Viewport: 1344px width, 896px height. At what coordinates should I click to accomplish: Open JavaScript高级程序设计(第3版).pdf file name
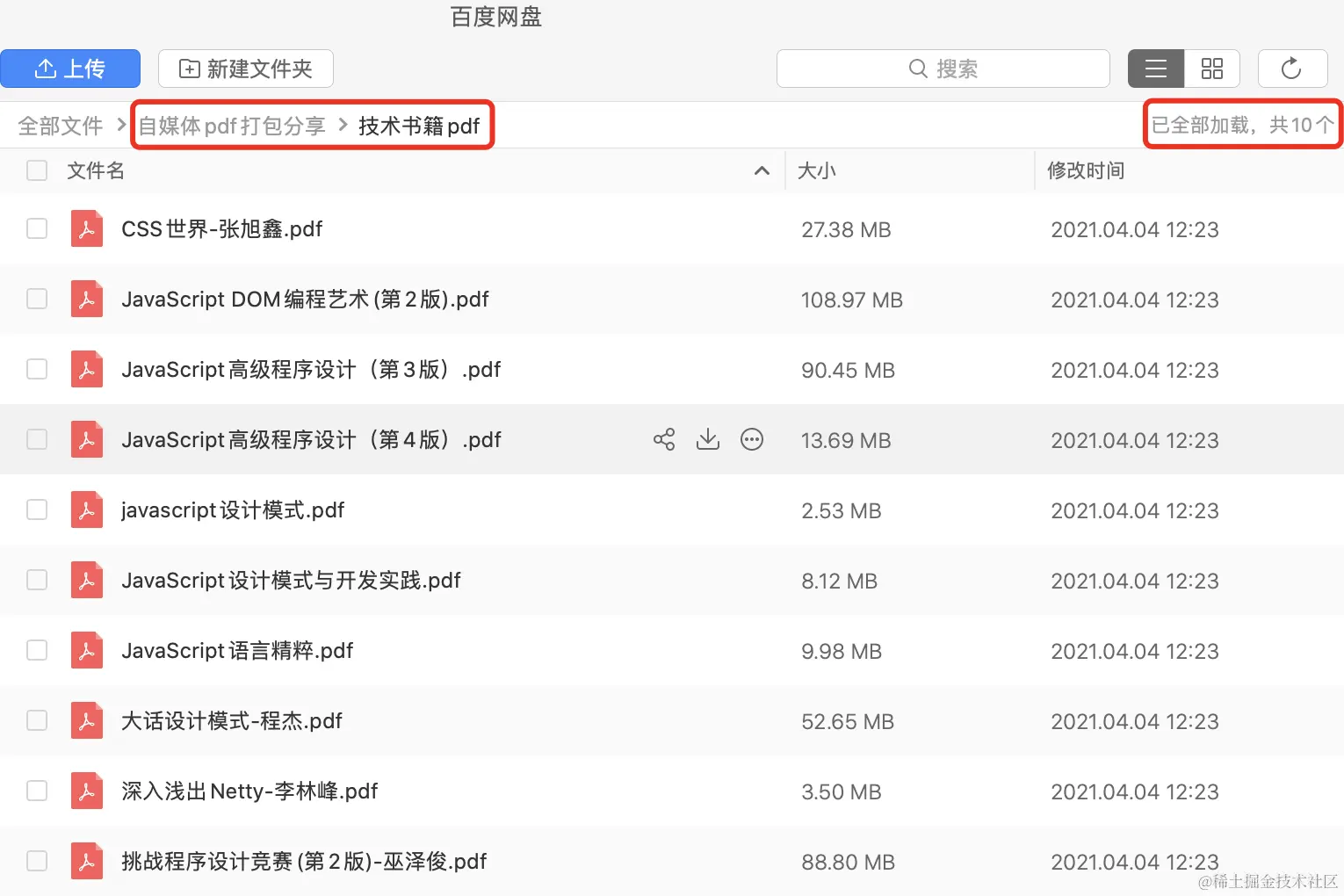311,370
